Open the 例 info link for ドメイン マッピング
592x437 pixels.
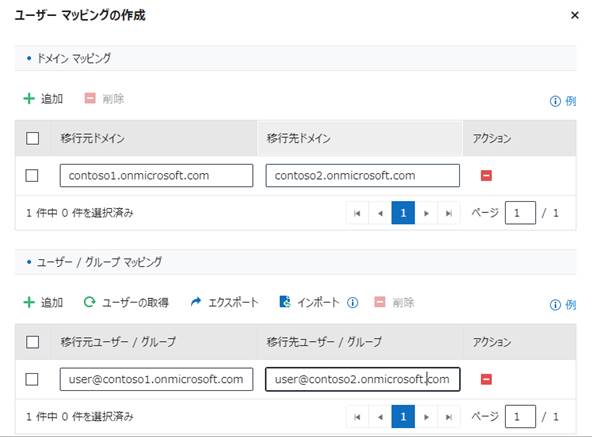tap(563, 101)
